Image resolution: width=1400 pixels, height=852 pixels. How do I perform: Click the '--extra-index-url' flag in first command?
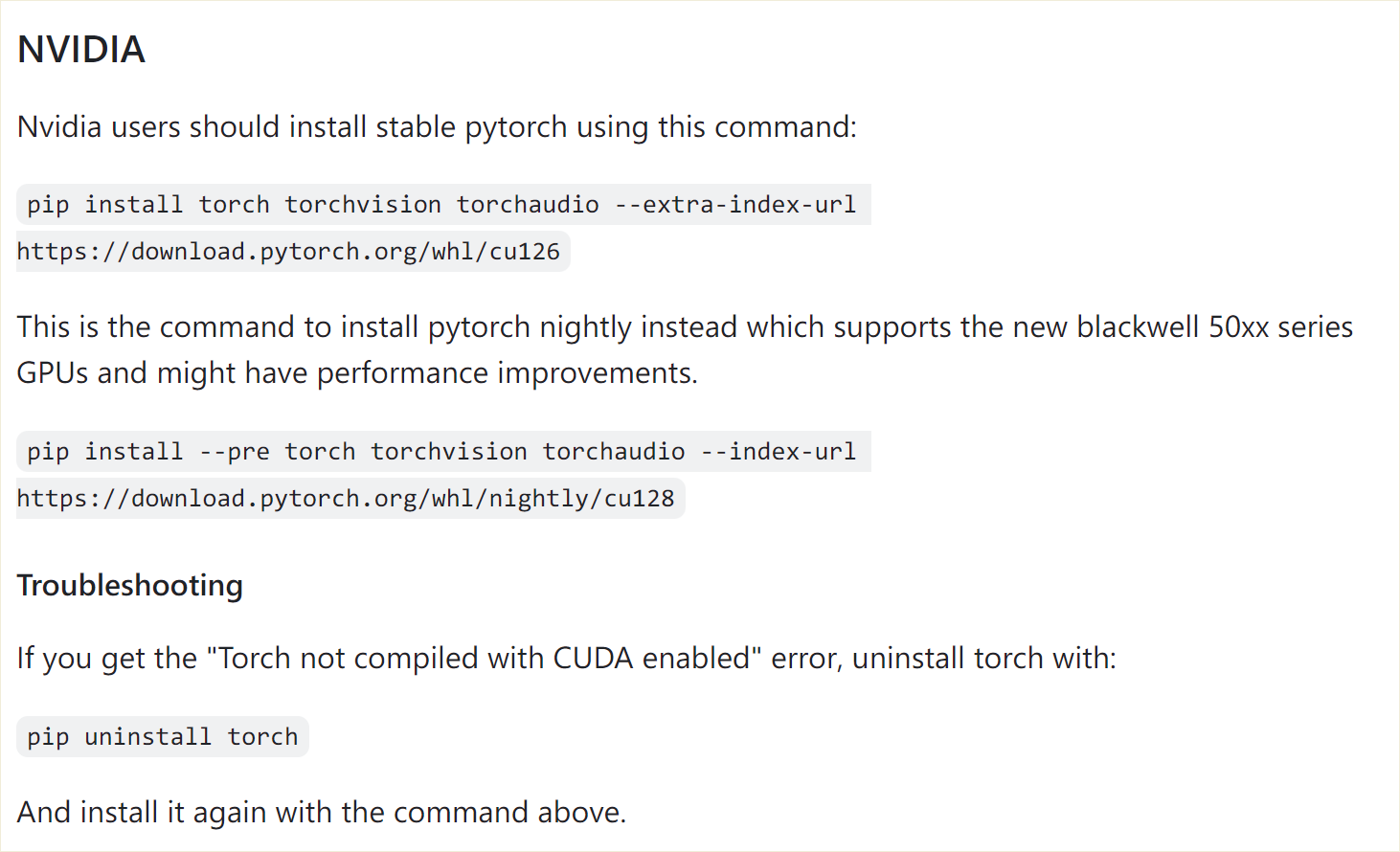coord(735,205)
